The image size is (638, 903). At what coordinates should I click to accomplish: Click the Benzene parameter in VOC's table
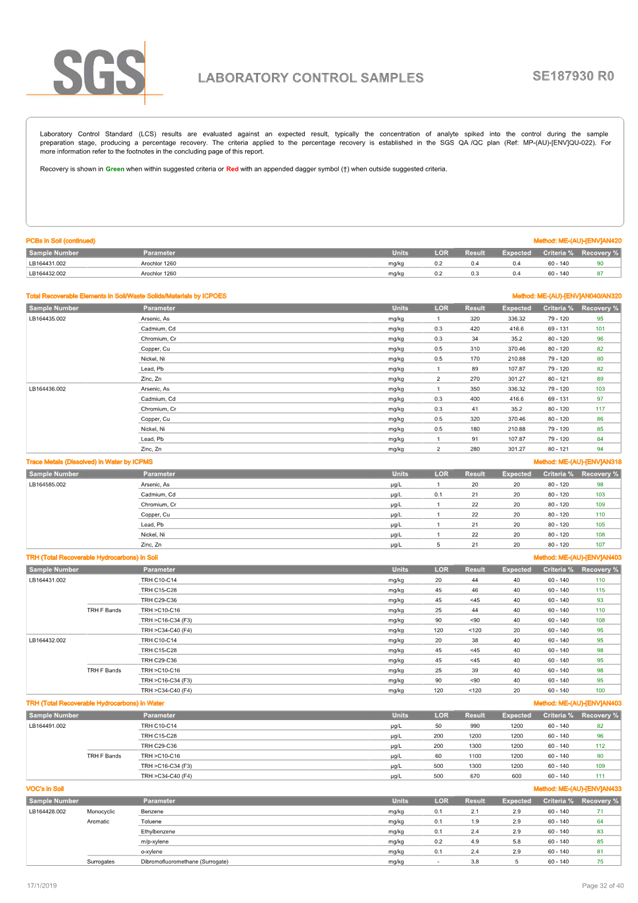(152, 811)
